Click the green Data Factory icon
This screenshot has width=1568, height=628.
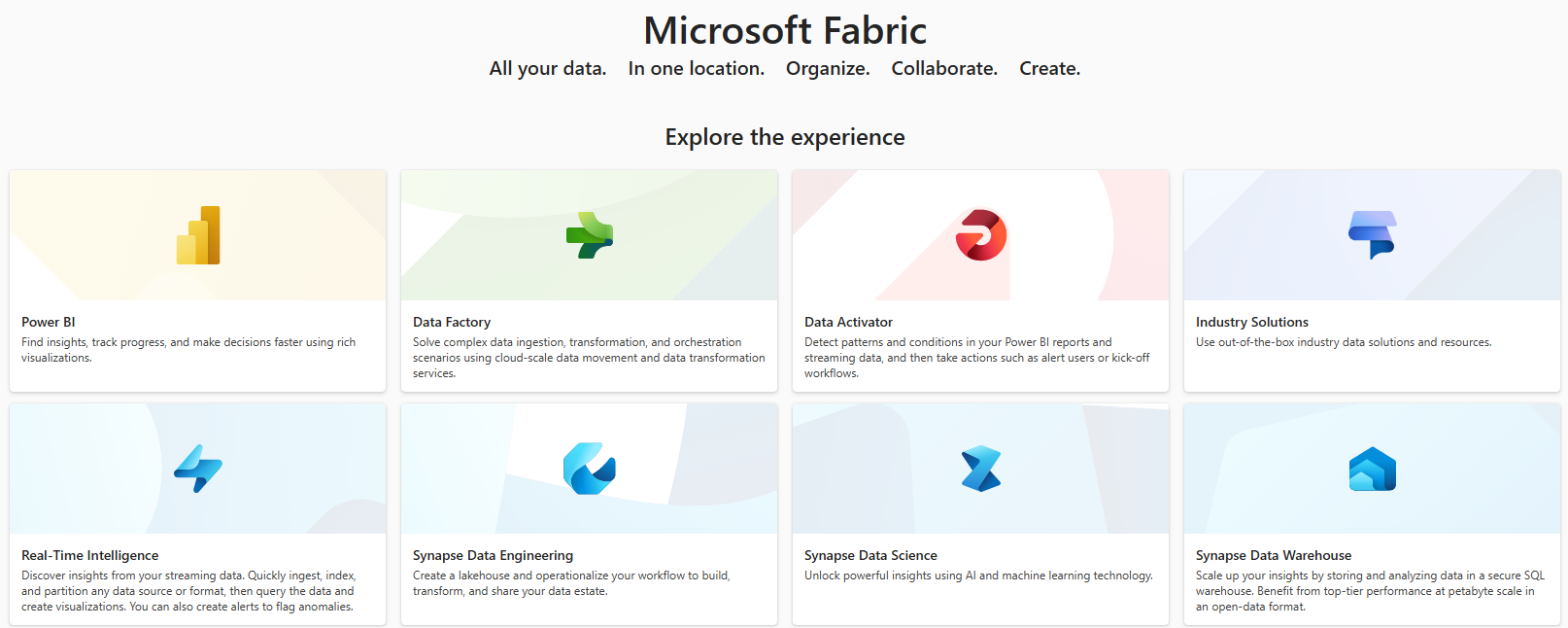(x=590, y=235)
